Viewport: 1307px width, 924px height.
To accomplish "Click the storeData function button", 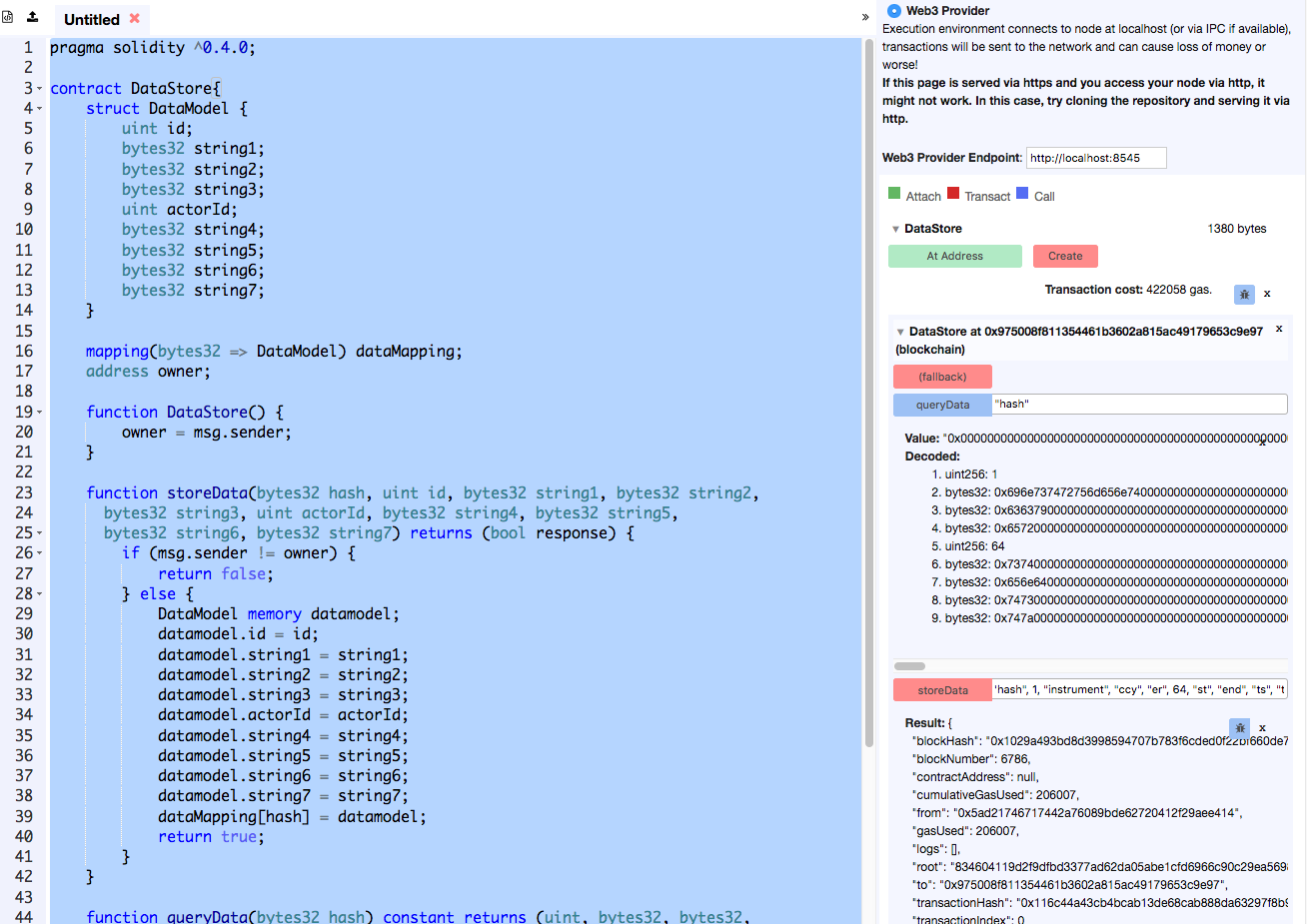I will tap(942, 690).
